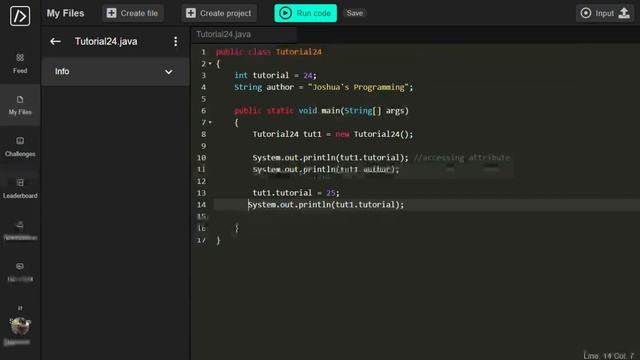Screen dimensions: 640x360
Task: Click the user profile avatar
Action: [x=20, y=326]
